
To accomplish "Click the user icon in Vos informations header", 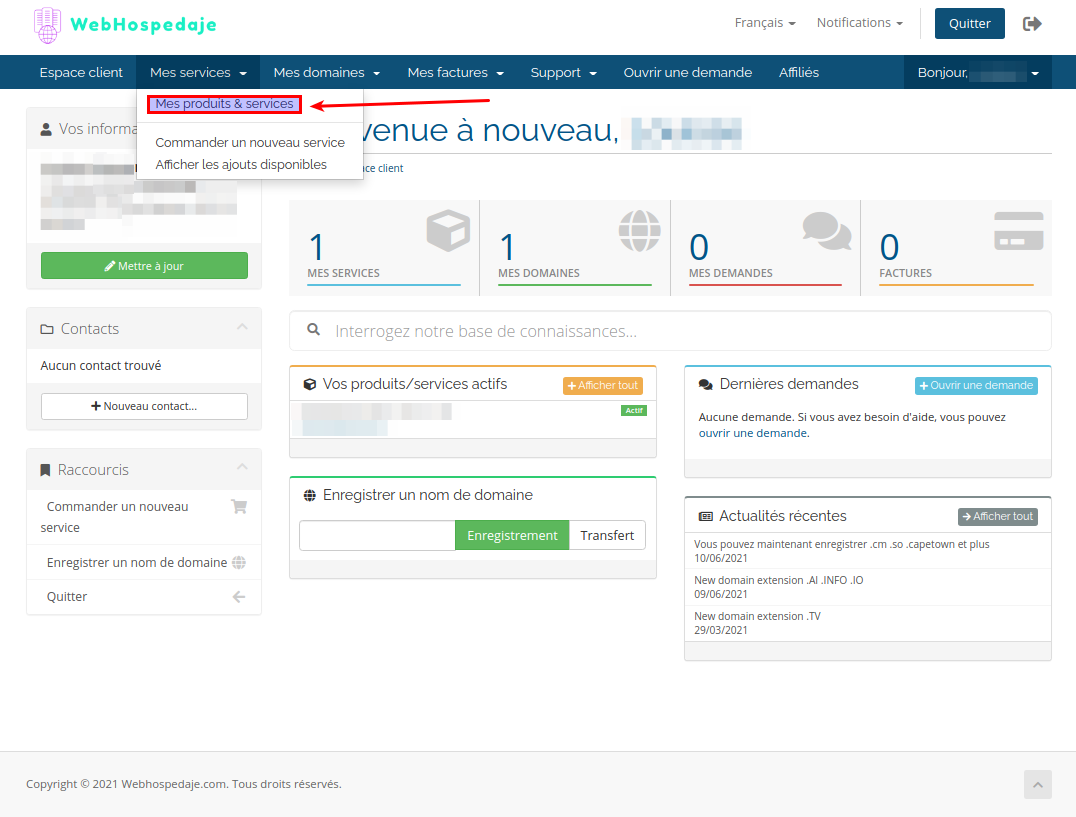I will [x=46, y=129].
